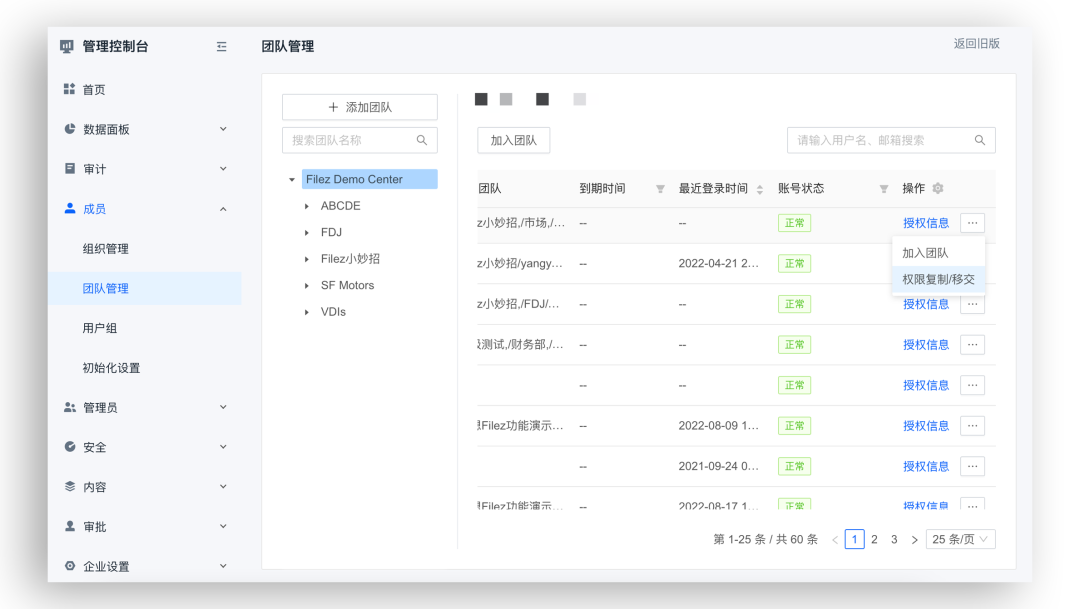Viewport: 1080px width, 609px height.
Task: Go to page 2
Action: click(874, 539)
